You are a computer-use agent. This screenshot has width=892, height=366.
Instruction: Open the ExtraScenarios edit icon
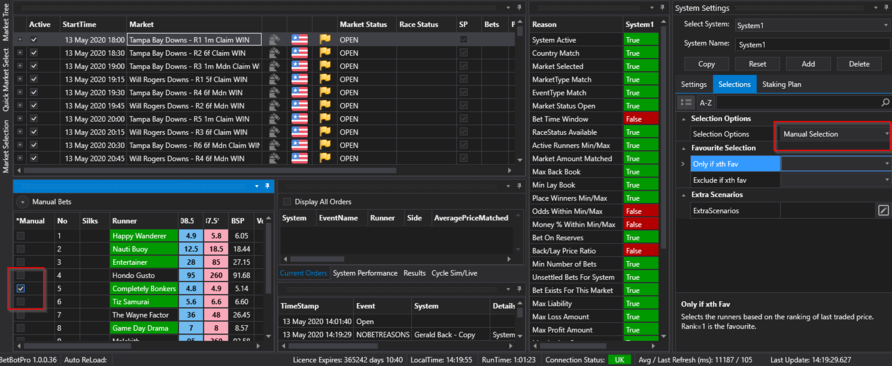pos(882,211)
